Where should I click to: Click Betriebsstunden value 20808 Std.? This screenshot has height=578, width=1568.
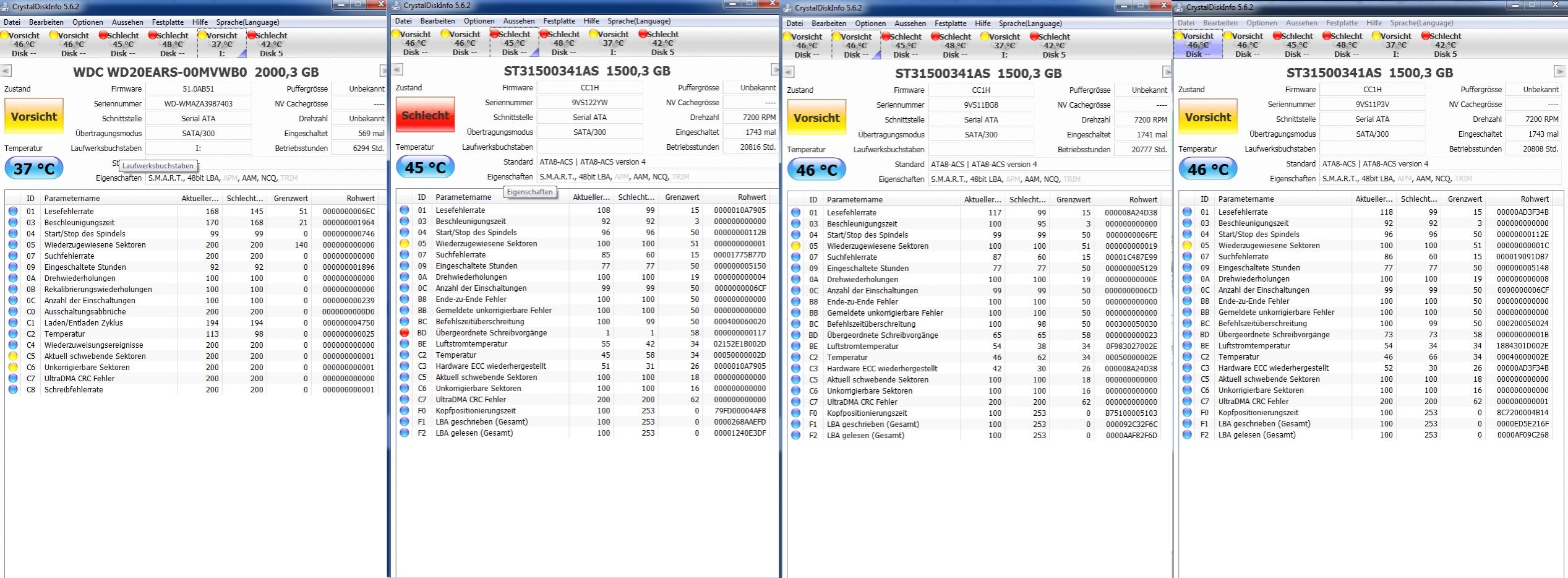click(1533, 149)
